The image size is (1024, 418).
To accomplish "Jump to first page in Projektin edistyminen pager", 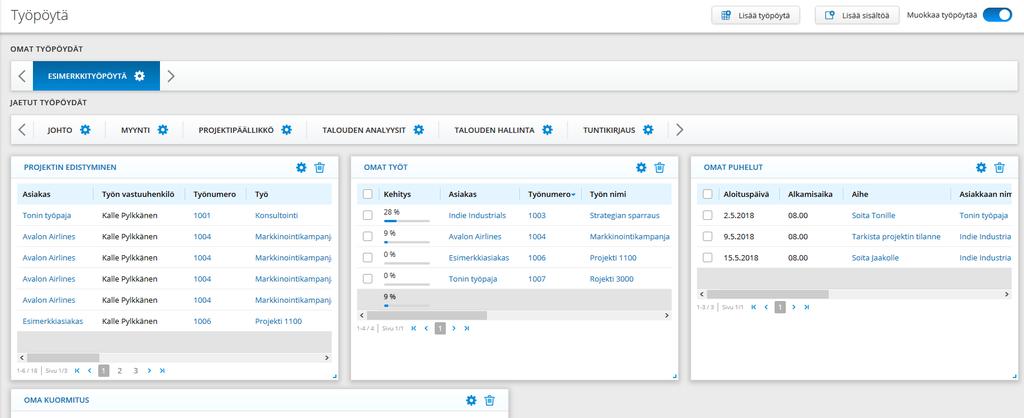I will [77, 371].
